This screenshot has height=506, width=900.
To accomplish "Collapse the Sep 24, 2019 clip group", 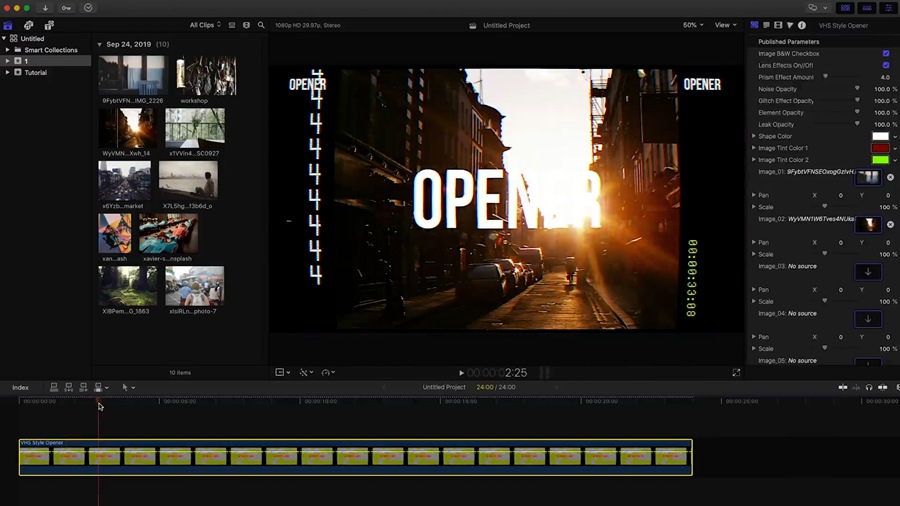I will [x=99, y=44].
